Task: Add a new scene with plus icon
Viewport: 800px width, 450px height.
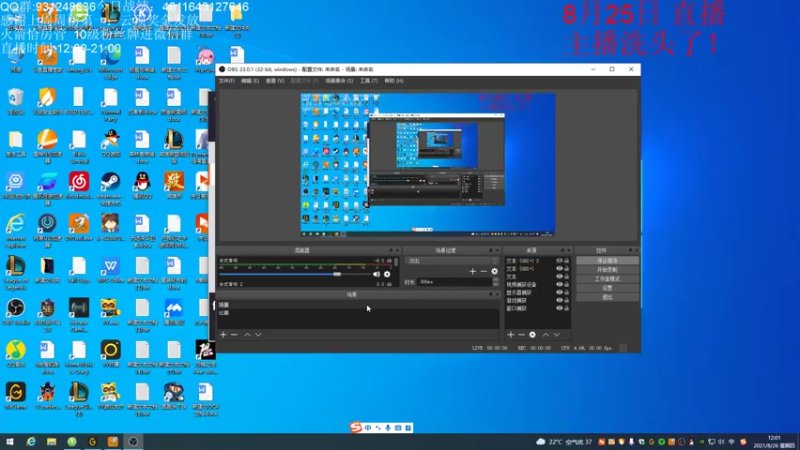Action: [x=223, y=335]
